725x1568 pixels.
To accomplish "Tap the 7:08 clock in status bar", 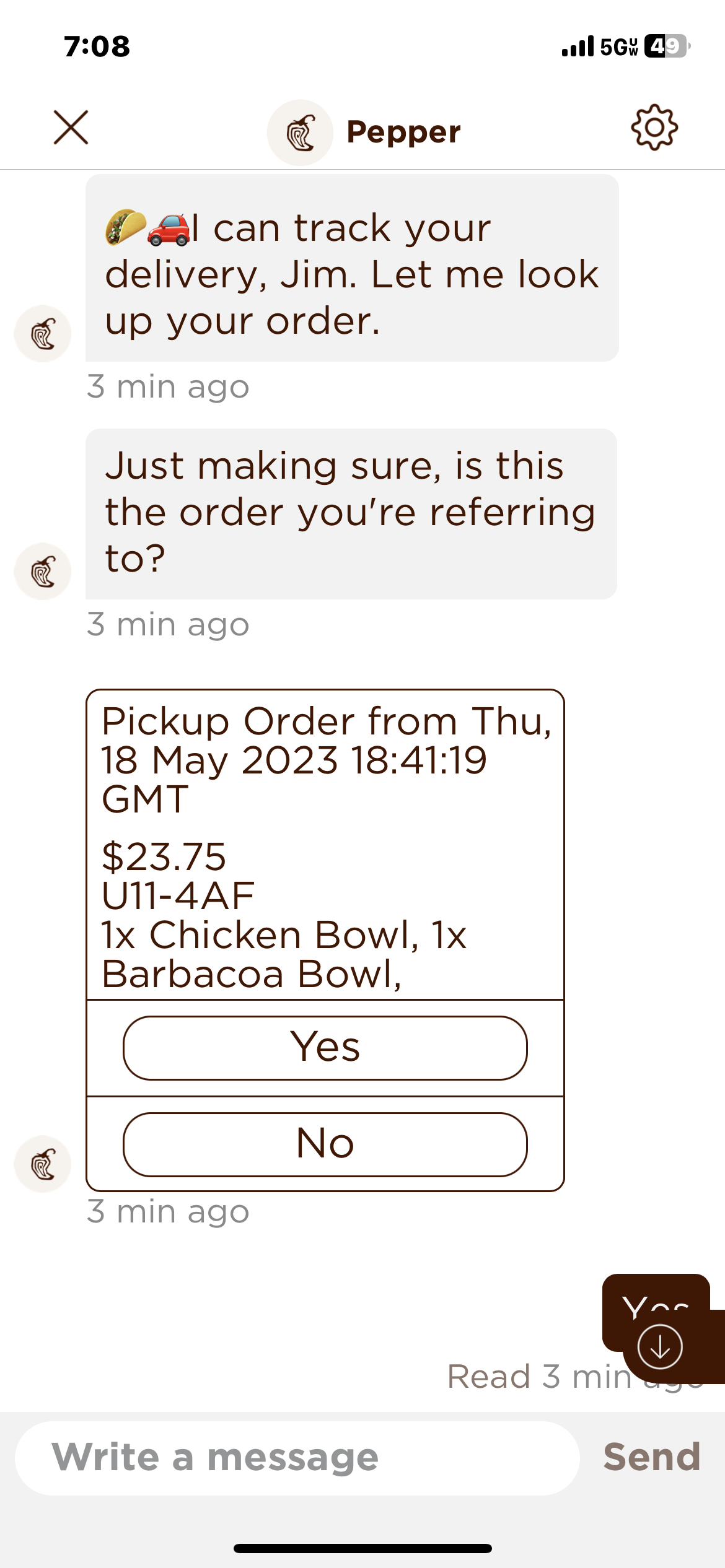I will (x=97, y=46).
